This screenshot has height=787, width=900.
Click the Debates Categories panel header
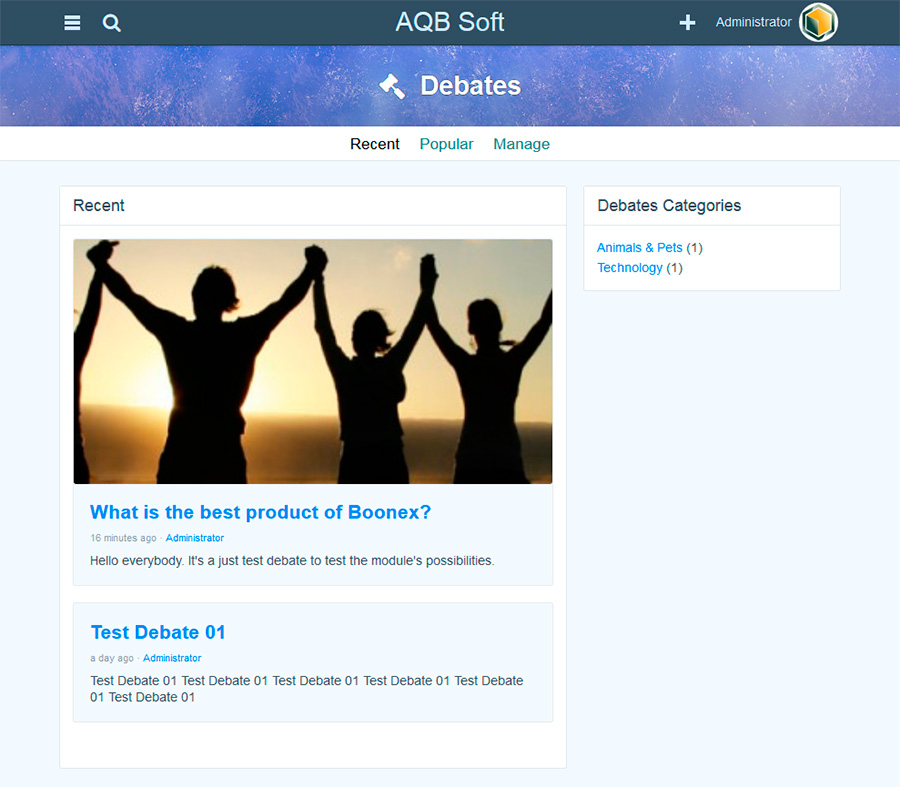[669, 205]
